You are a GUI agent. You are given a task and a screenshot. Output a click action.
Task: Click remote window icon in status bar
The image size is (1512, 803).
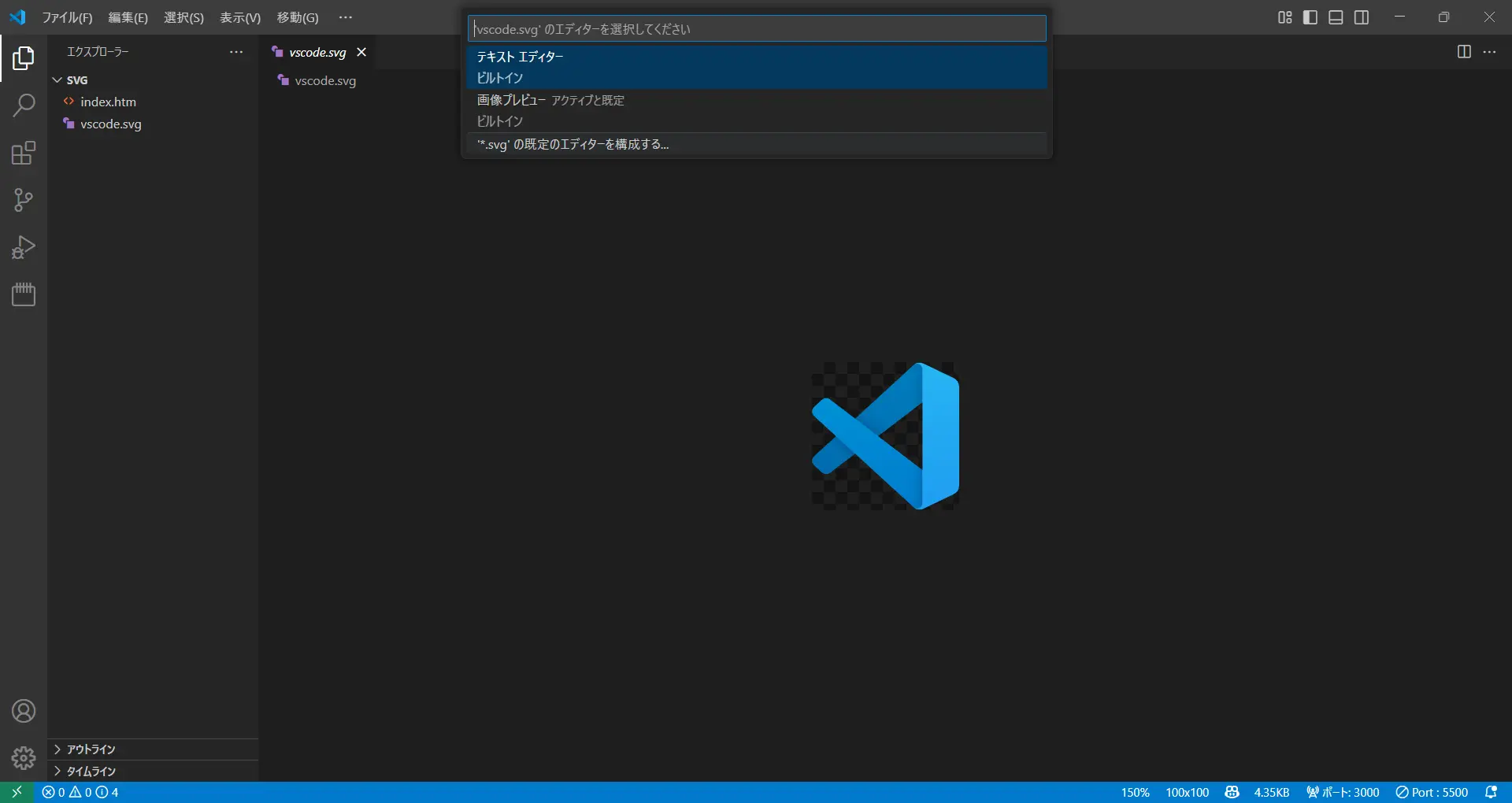17,792
